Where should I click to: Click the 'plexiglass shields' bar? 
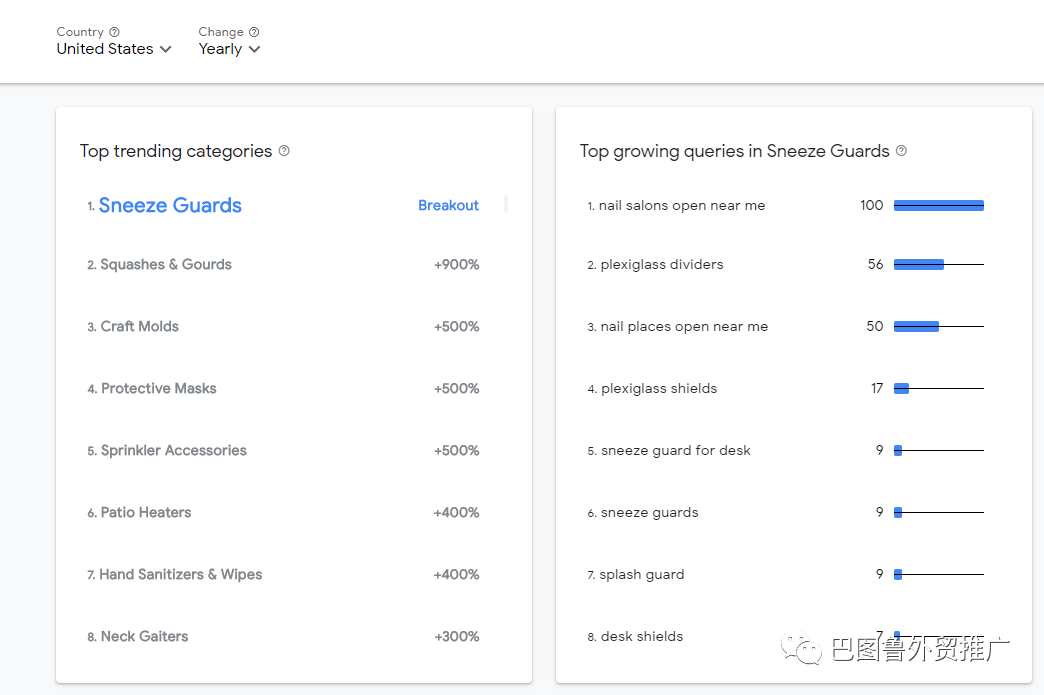902,388
